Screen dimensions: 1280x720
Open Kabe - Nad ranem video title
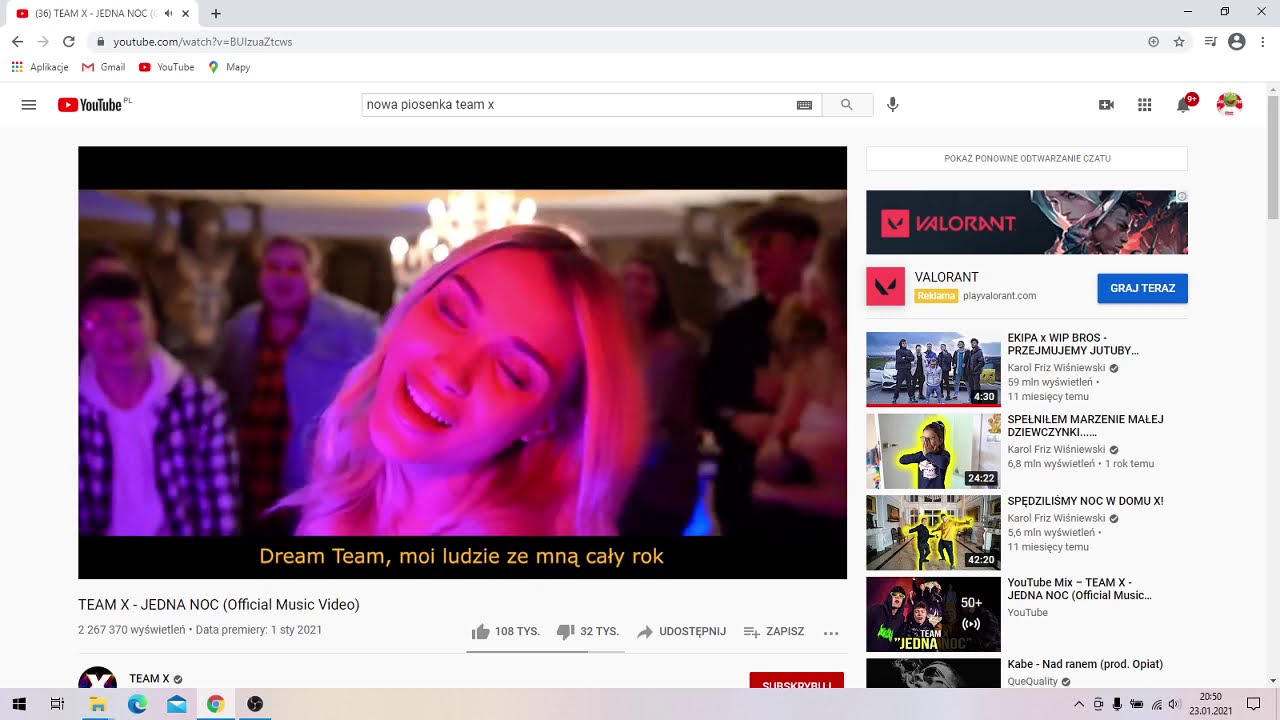1085,664
